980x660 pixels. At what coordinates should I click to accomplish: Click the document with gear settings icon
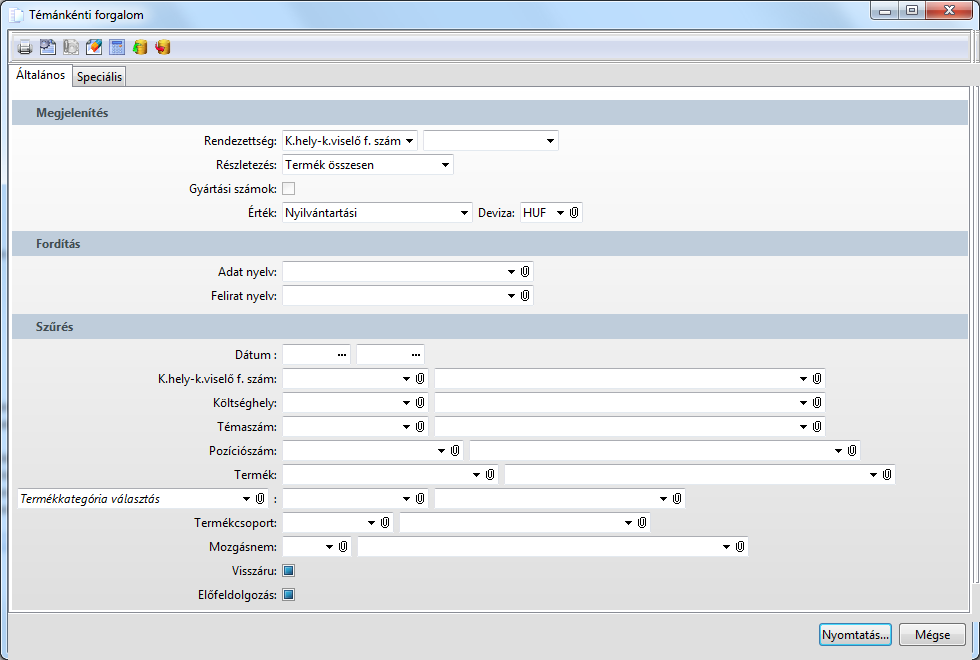(x=48, y=47)
